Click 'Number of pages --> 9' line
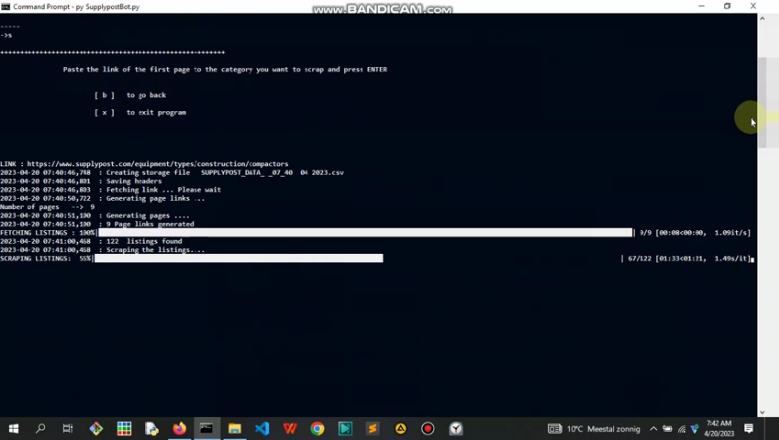 47,207
